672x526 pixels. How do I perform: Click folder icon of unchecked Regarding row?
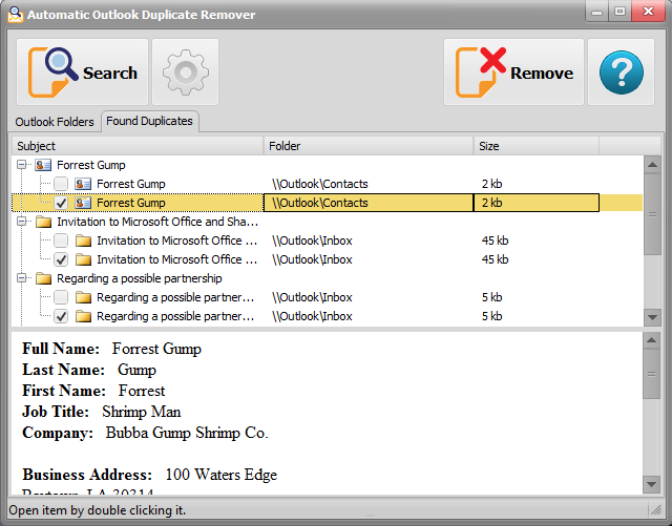point(83,297)
